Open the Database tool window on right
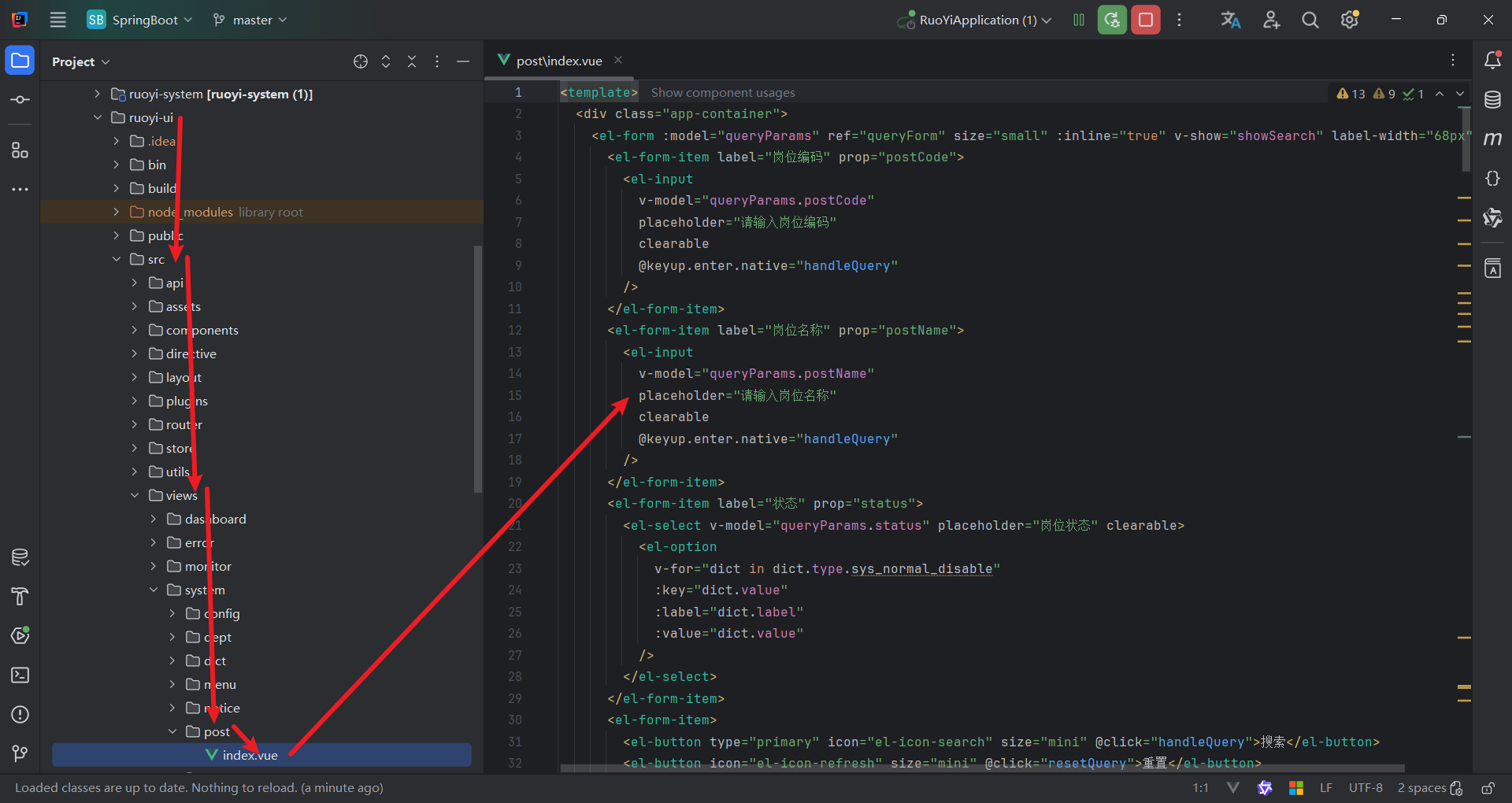Screen dimensions: 1512x803 pos(1492,100)
